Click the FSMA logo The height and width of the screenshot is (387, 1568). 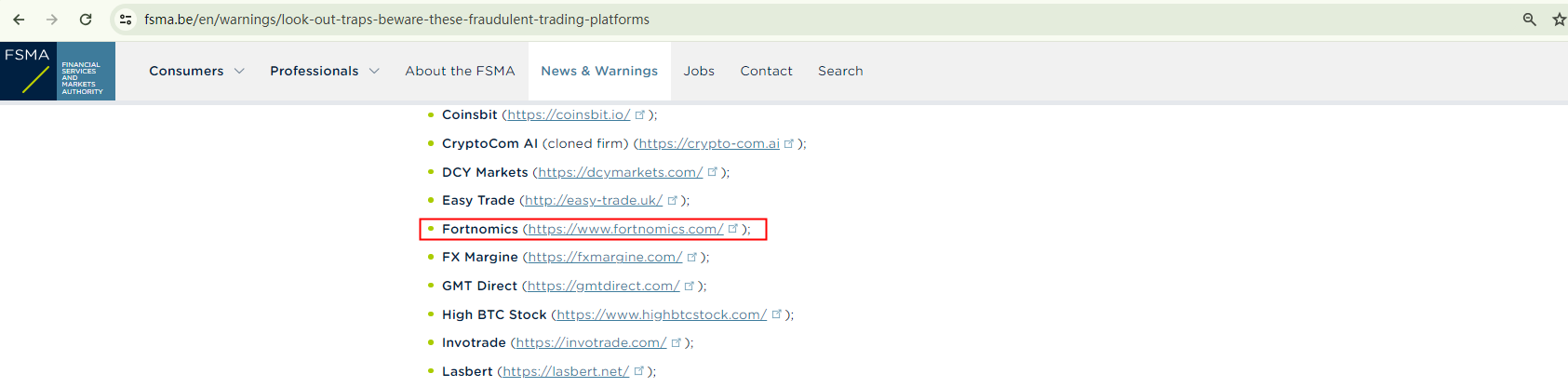coord(58,71)
